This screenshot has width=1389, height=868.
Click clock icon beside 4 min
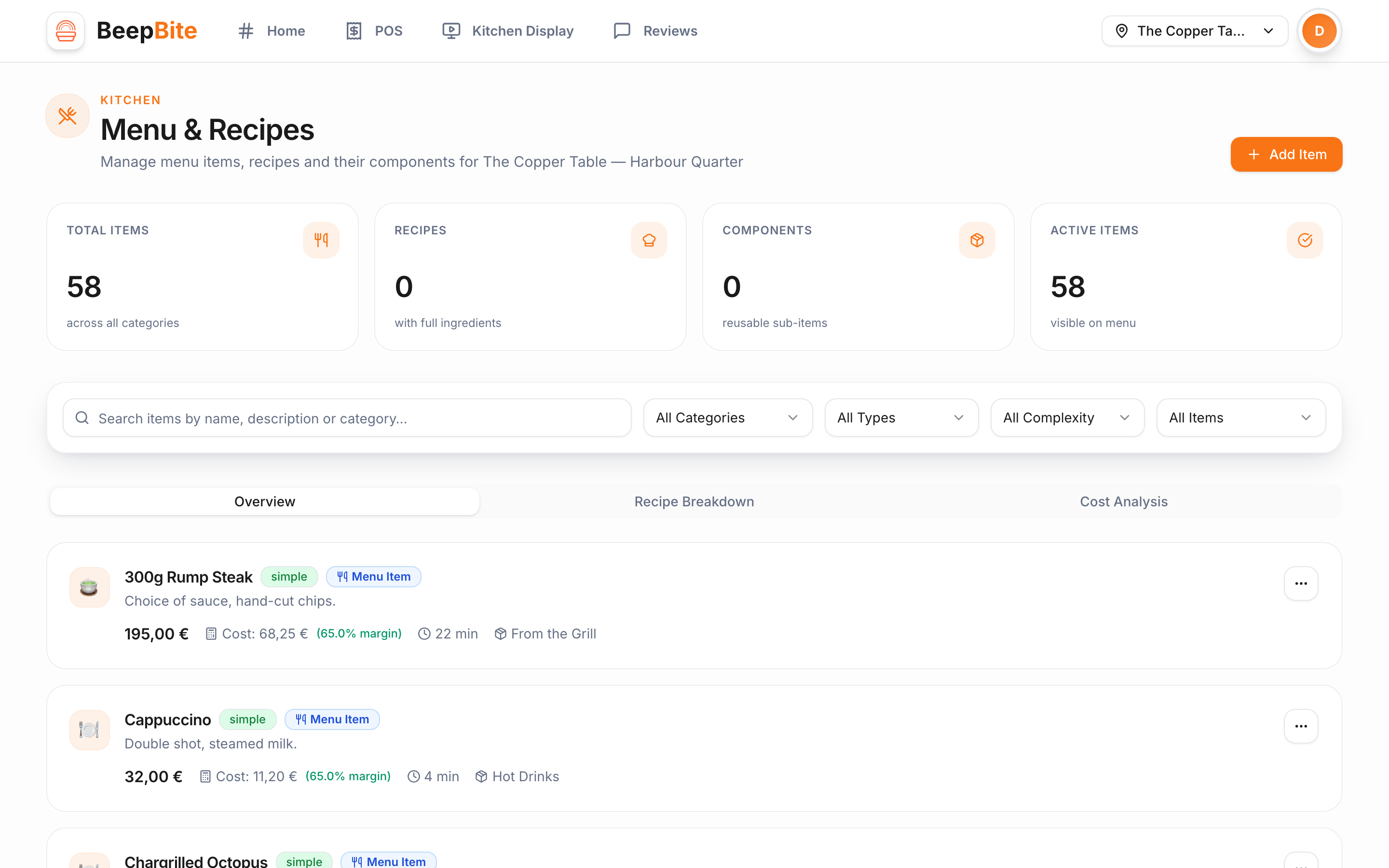413,777
